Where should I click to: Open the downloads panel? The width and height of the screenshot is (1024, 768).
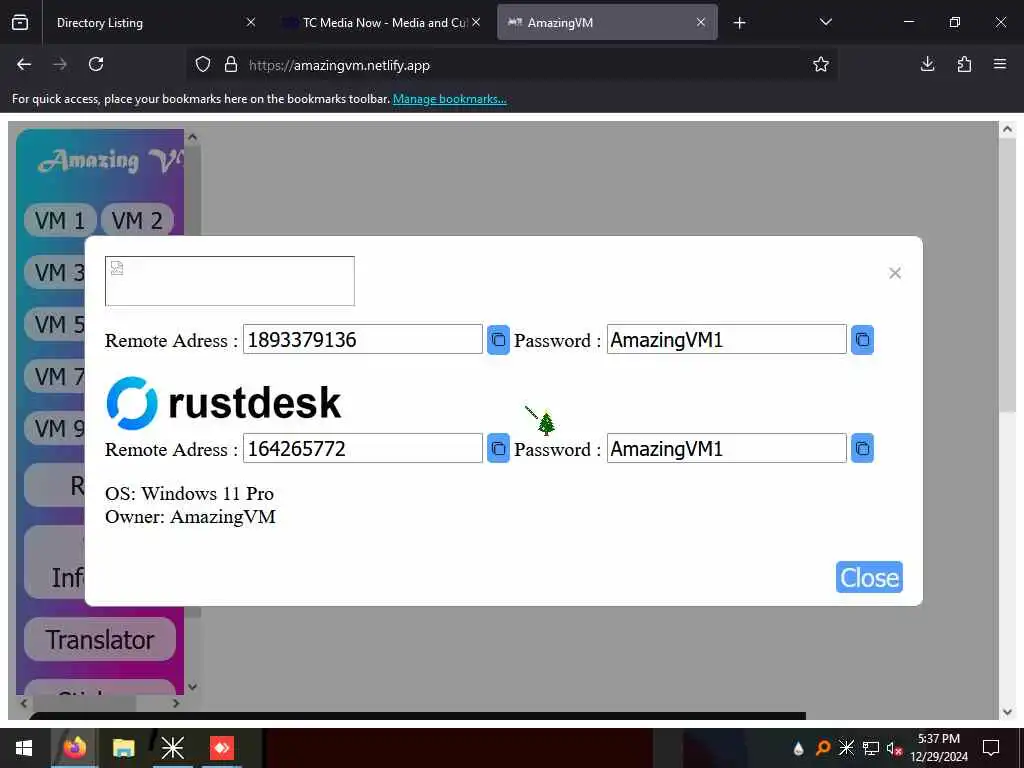(x=927, y=64)
